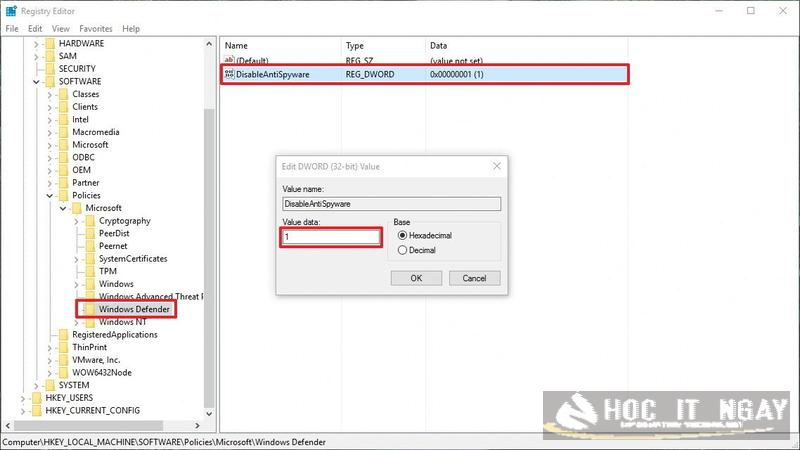The image size is (800, 450).
Task: Click the SAM folder icon
Action: coord(50,56)
